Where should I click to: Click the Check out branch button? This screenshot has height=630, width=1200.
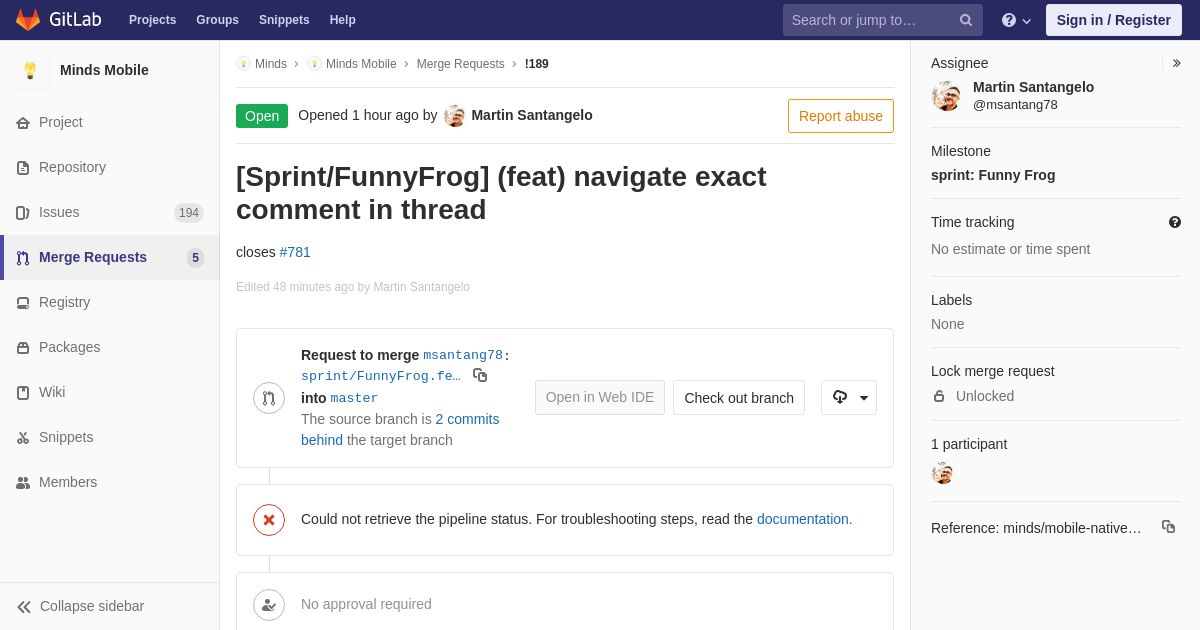click(x=739, y=398)
